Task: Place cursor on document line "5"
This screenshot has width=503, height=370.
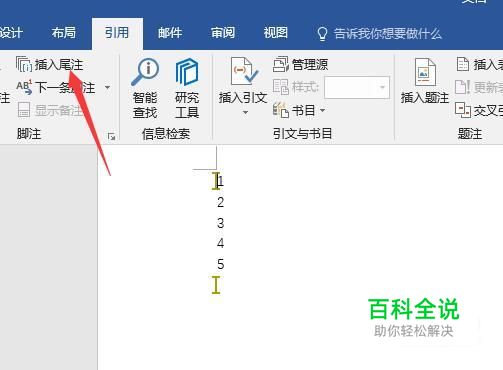Action: click(x=220, y=264)
